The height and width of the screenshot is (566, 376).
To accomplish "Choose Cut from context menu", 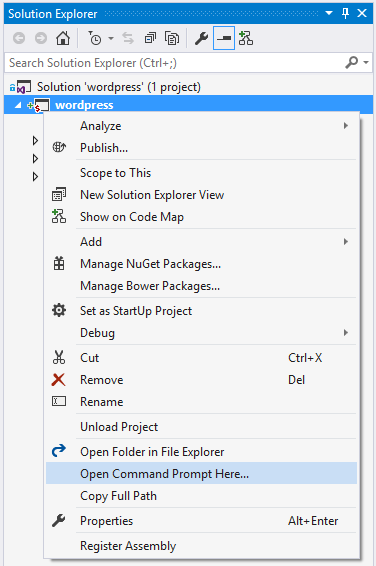I will [201, 358].
